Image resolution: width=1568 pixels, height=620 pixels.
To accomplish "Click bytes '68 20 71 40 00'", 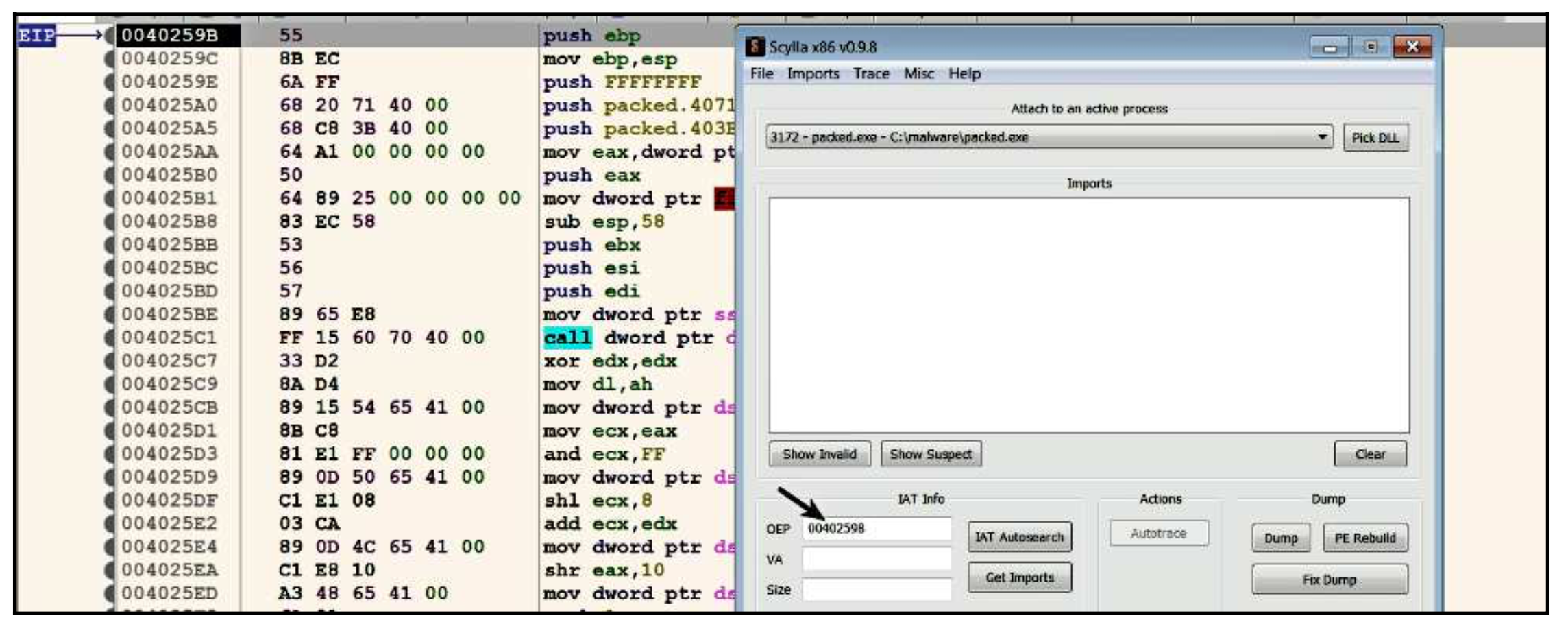I will pos(363,105).
